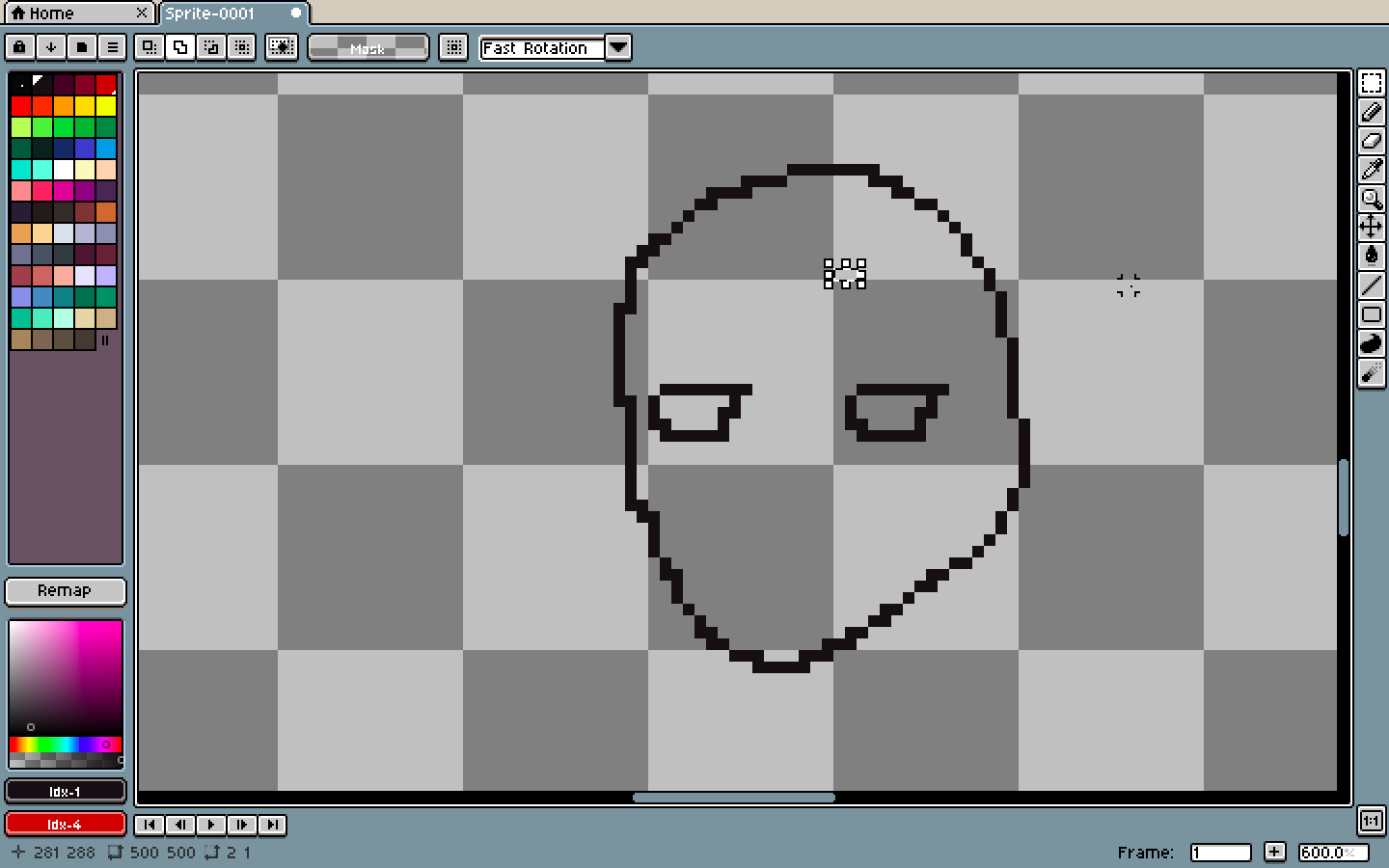
Task: Select the Blur tool
Action: (1371, 372)
